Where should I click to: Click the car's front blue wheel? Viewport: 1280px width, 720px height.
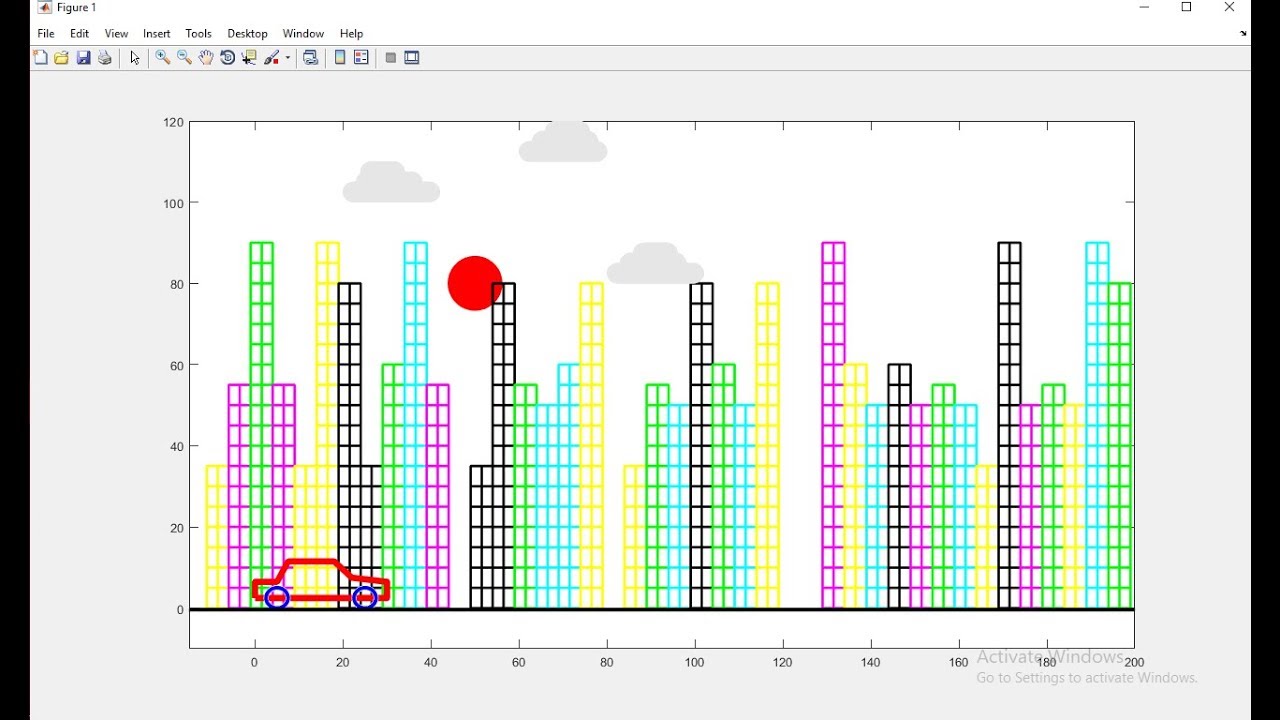tap(365, 598)
